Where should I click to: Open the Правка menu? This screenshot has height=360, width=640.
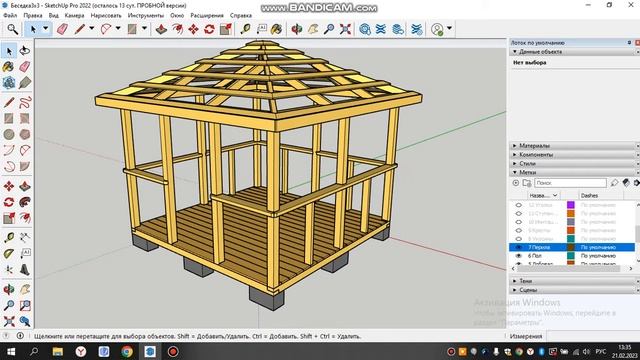pos(33,16)
